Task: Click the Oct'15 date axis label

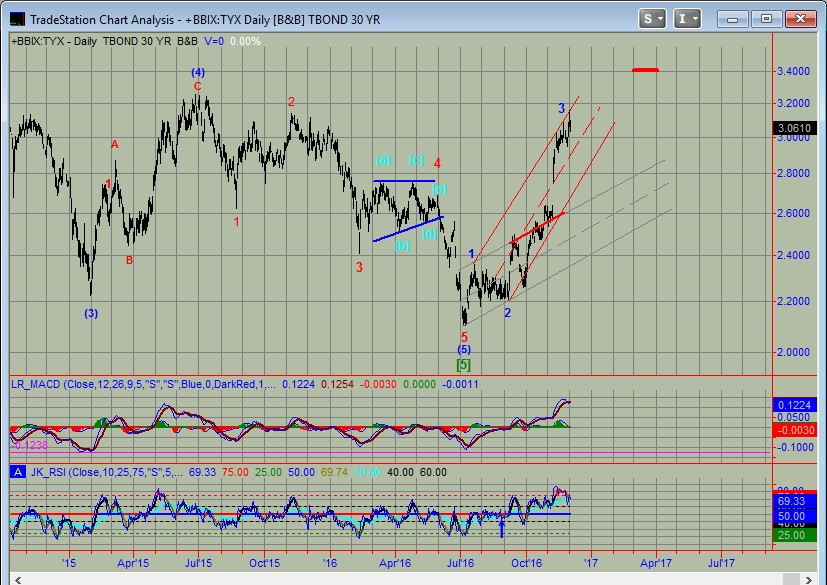Action: pyautogui.click(x=264, y=563)
